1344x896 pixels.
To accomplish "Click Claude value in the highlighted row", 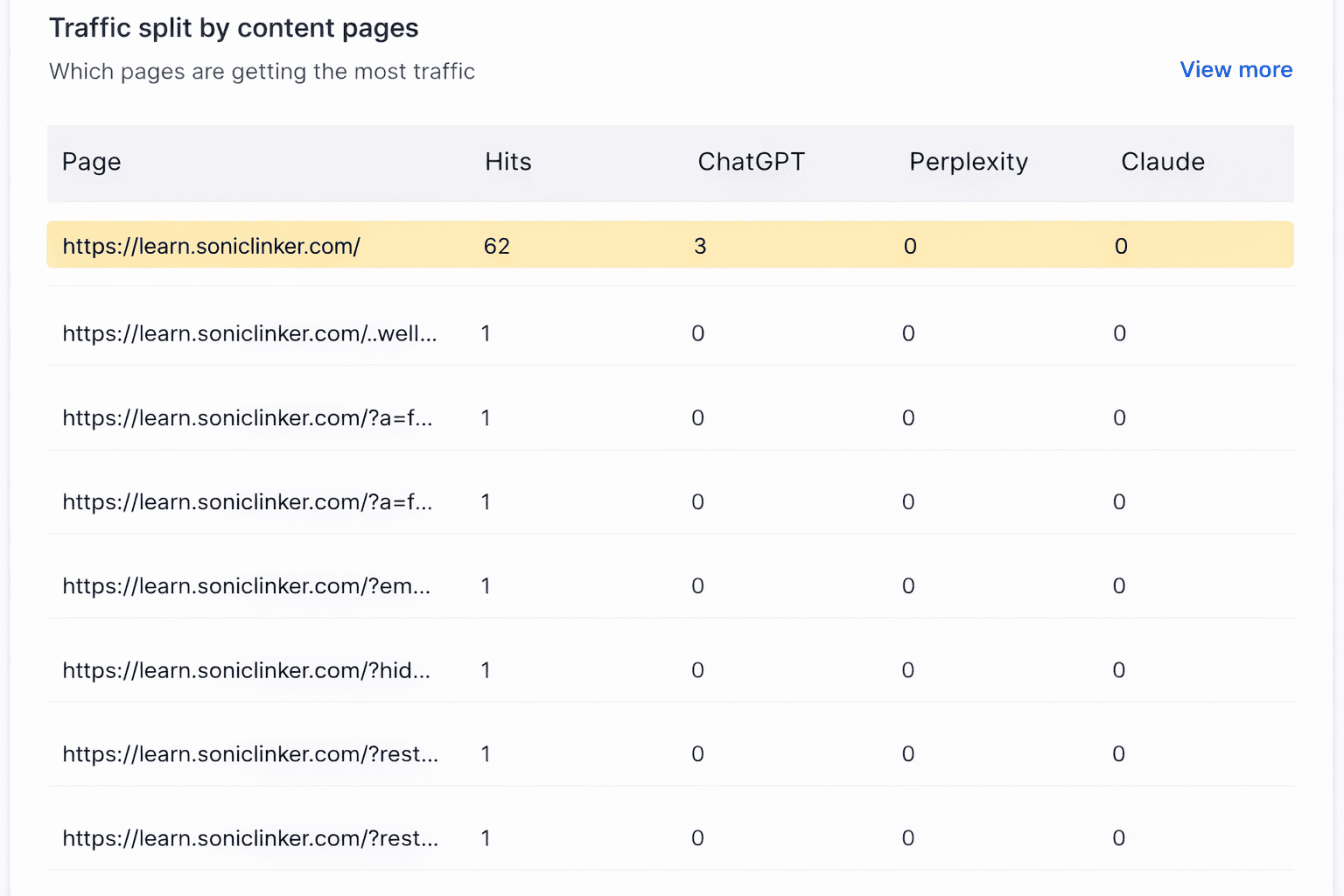I will tap(1121, 246).
